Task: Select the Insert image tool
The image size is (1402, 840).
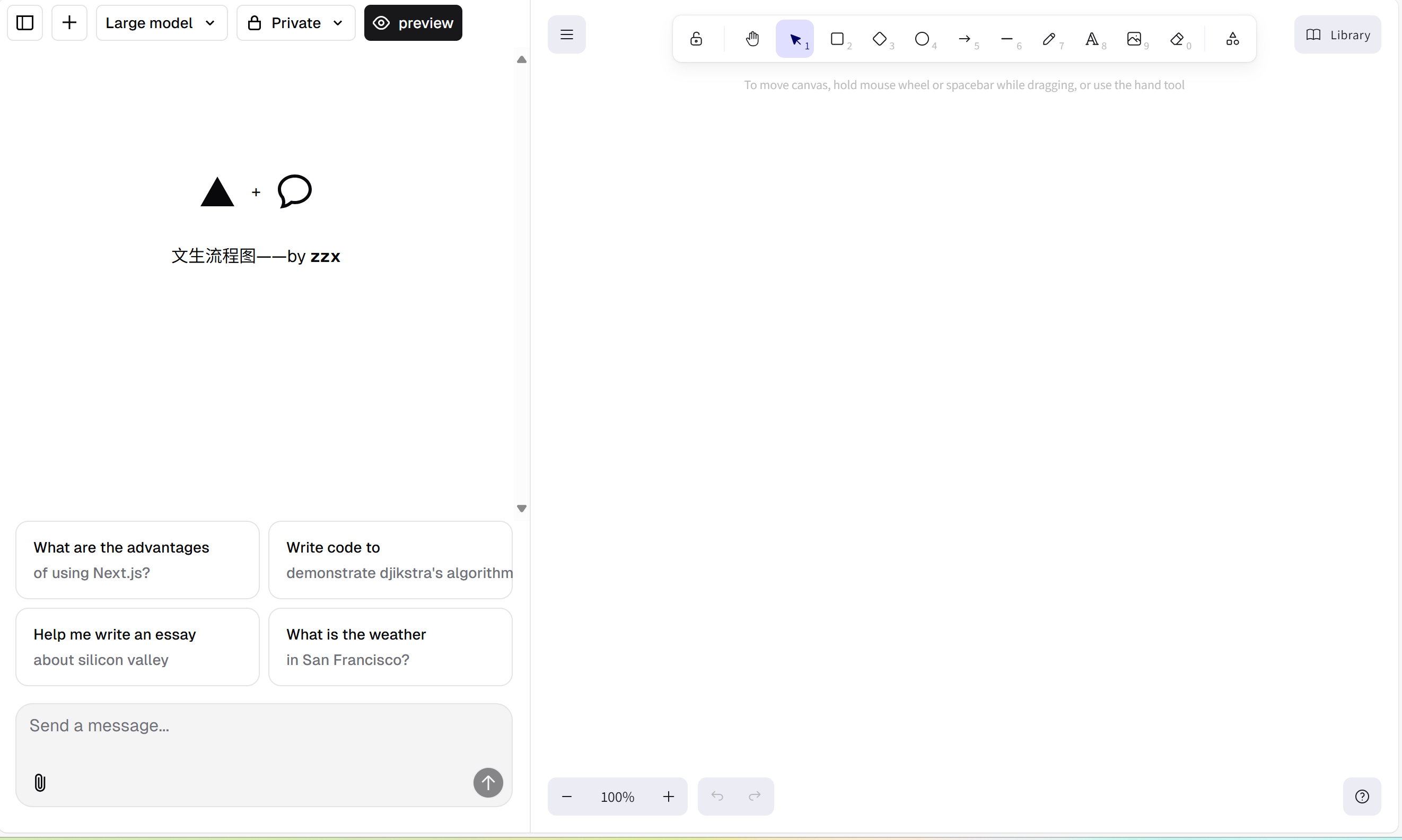Action: click(1134, 39)
